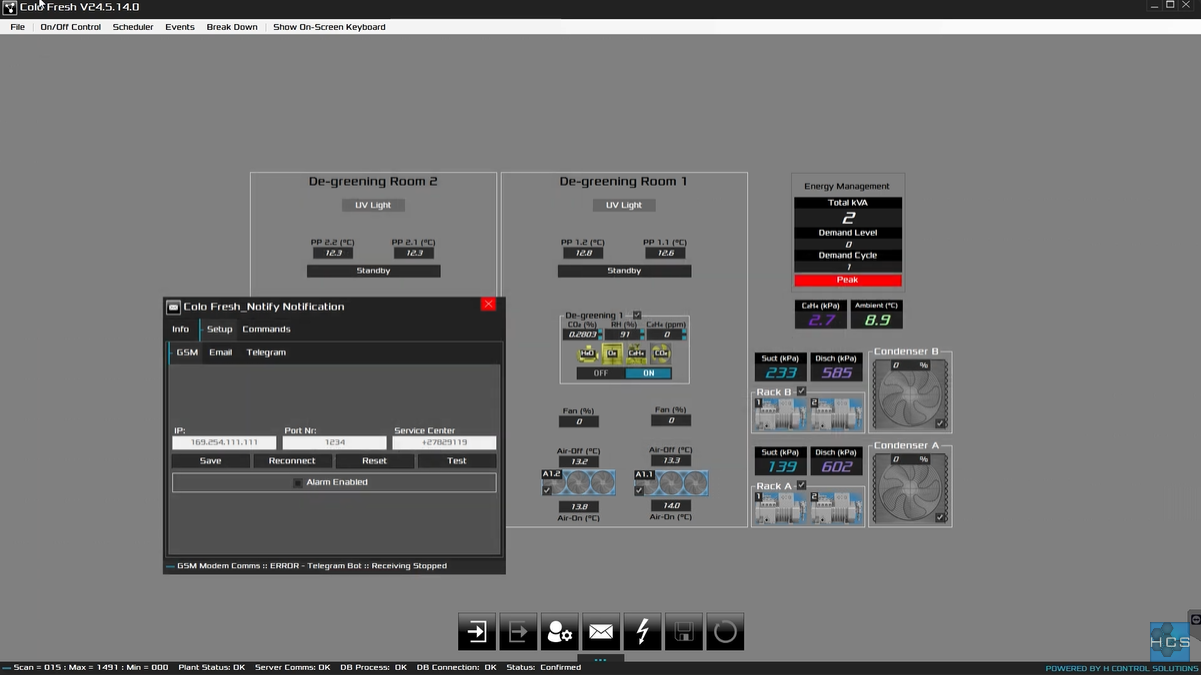
Task: Toggle the Condenser B checkbox
Action: point(939,424)
